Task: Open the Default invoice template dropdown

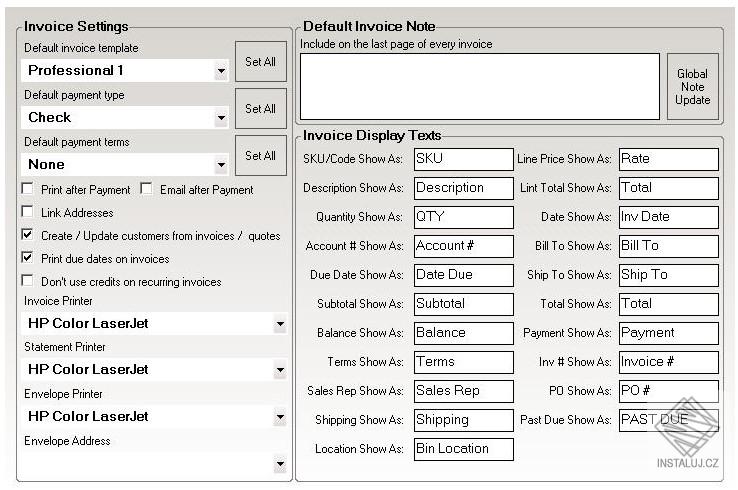Action: [x=220, y=71]
